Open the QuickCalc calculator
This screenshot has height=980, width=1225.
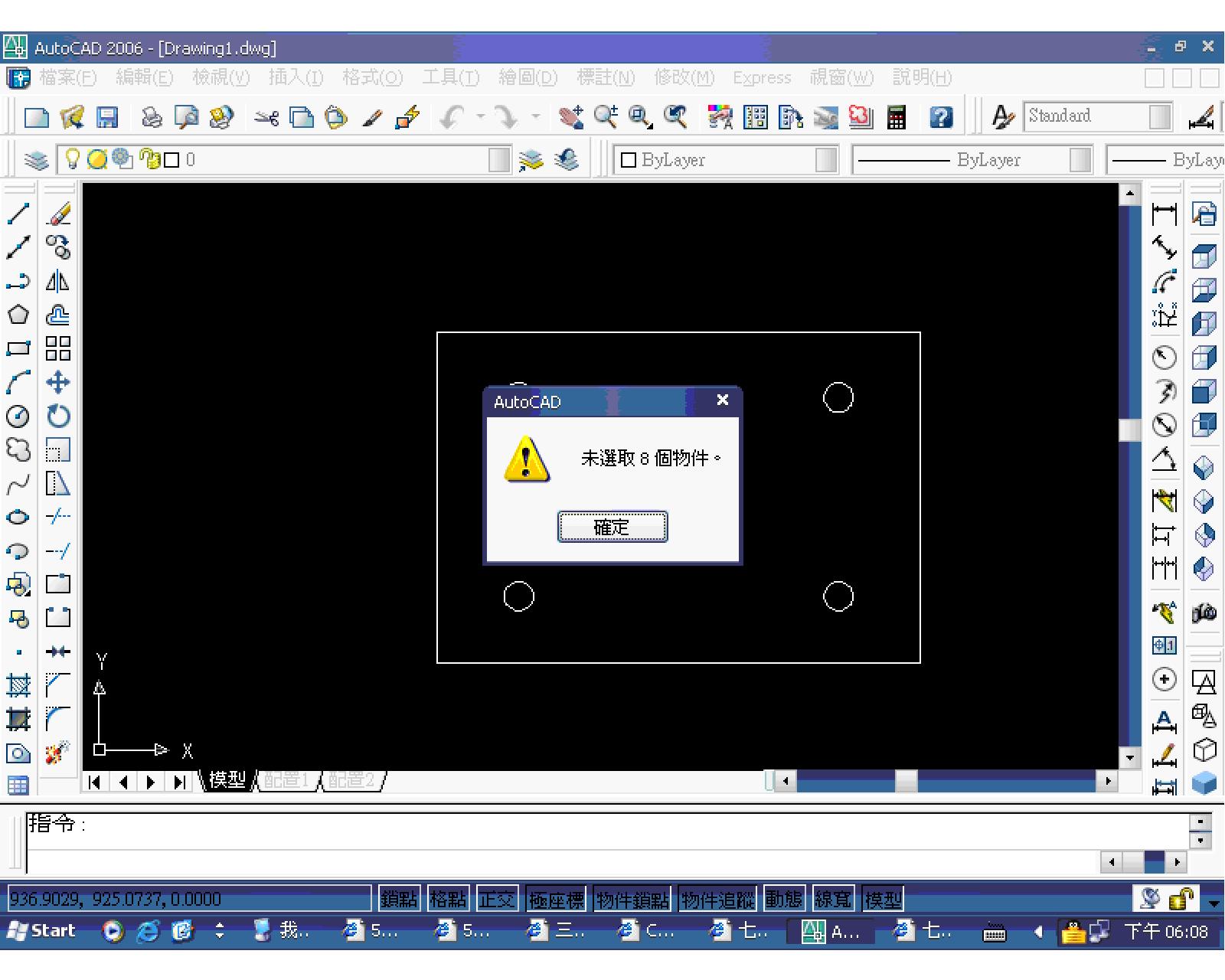pyautogui.click(x=897, y=117)
